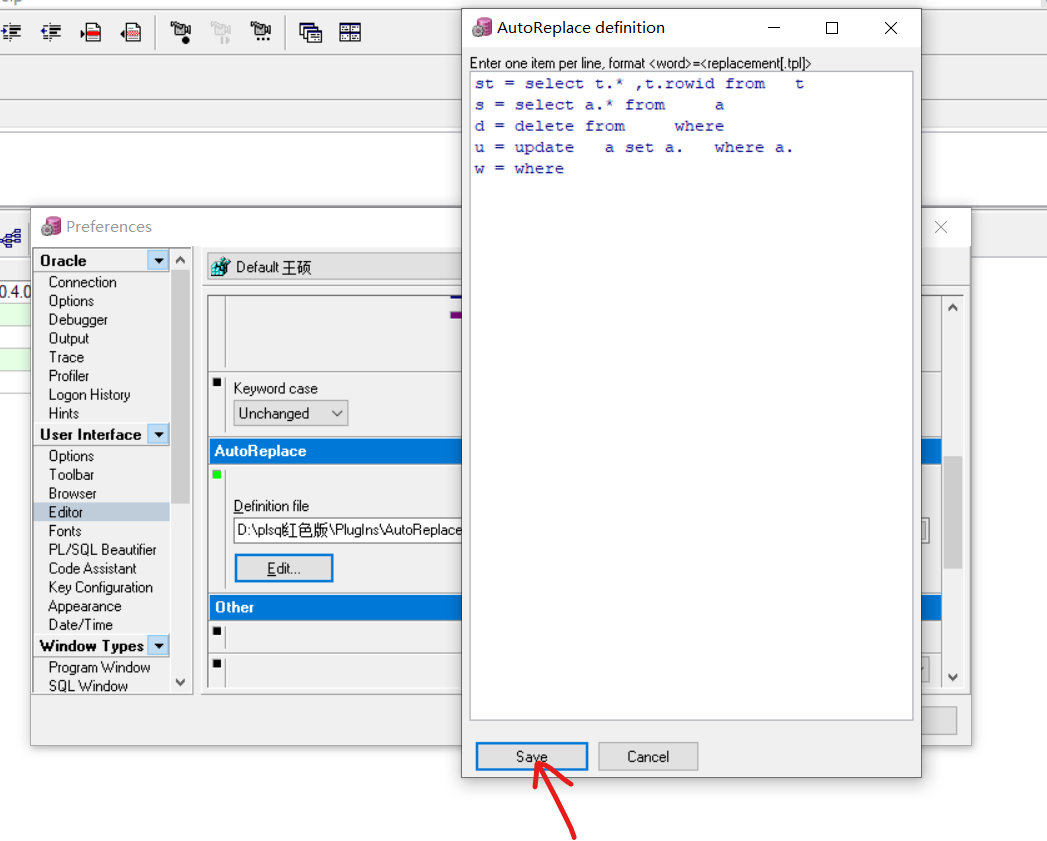Screen dimensions: 1047x841
Task: Select the indent text toolbar icon
Action: 13,32
